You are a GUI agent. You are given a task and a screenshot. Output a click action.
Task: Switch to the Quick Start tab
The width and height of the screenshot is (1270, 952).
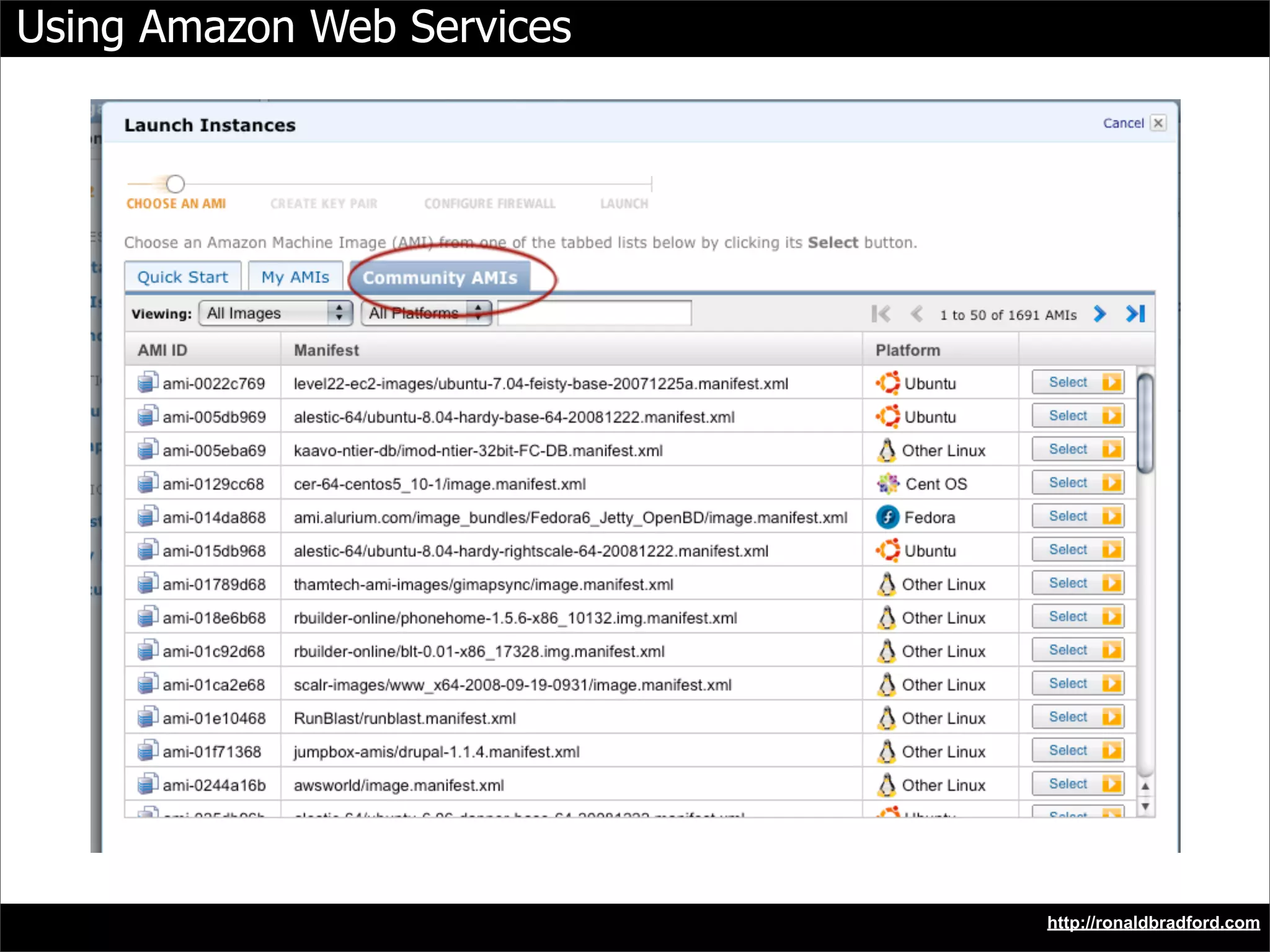[183, 276]
